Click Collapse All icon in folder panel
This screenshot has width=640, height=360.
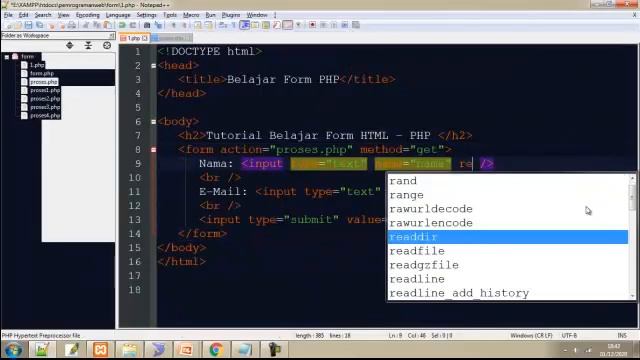88,45
